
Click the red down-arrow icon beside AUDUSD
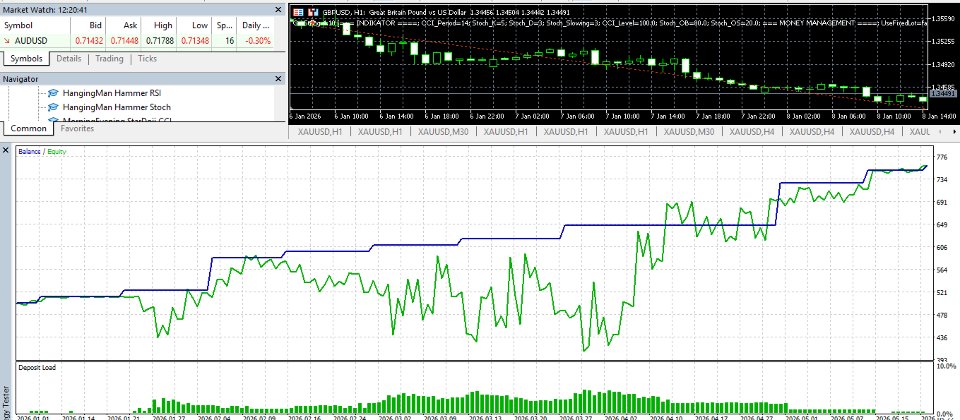tap(7, 40)
